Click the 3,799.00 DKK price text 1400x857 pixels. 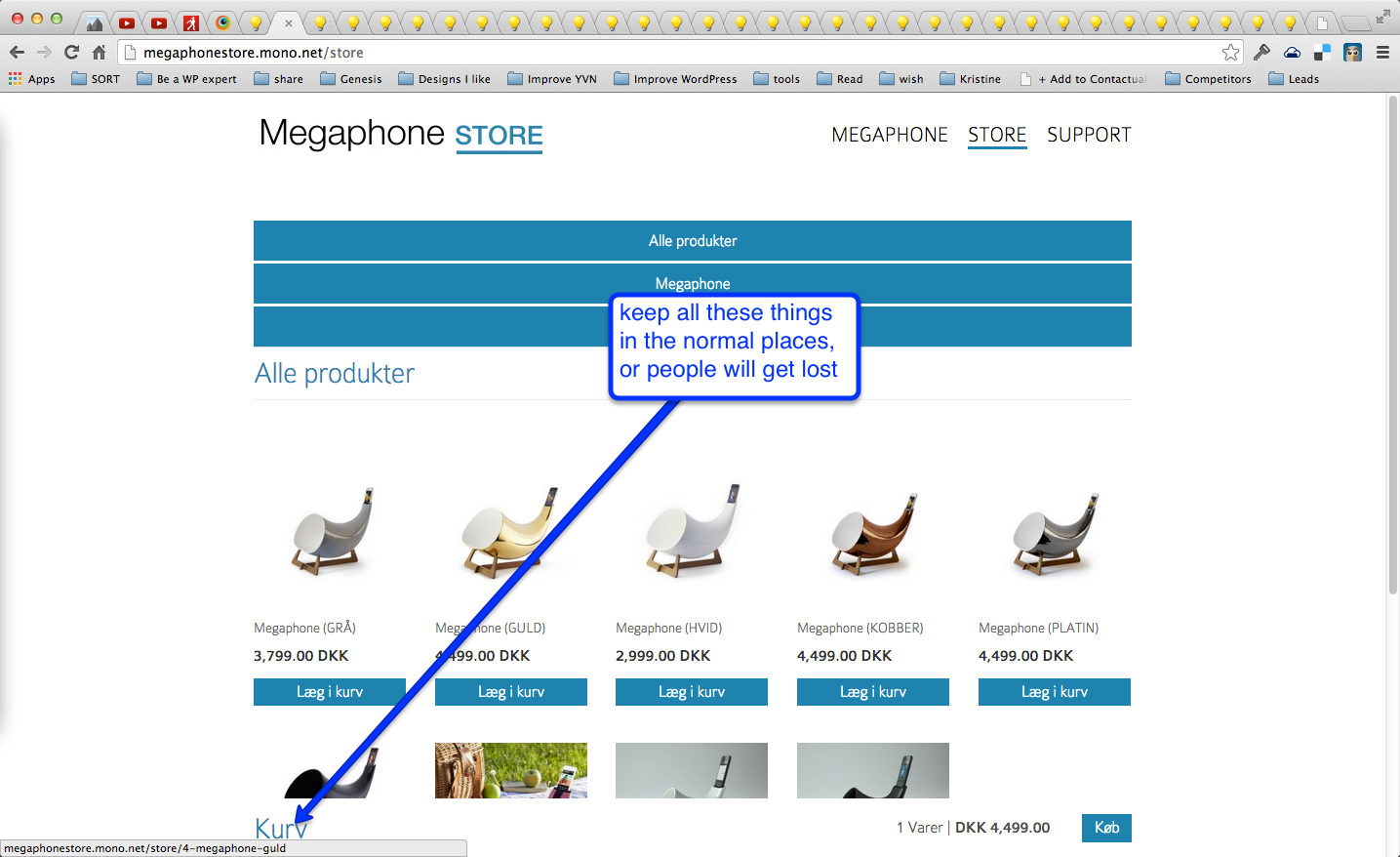pos(301,656)
